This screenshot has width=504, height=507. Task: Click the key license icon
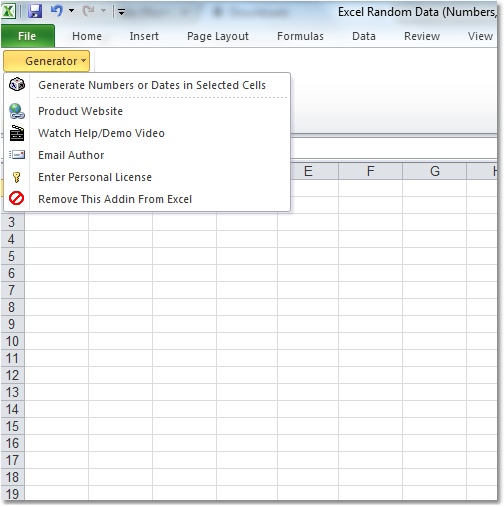coord(17,177)
